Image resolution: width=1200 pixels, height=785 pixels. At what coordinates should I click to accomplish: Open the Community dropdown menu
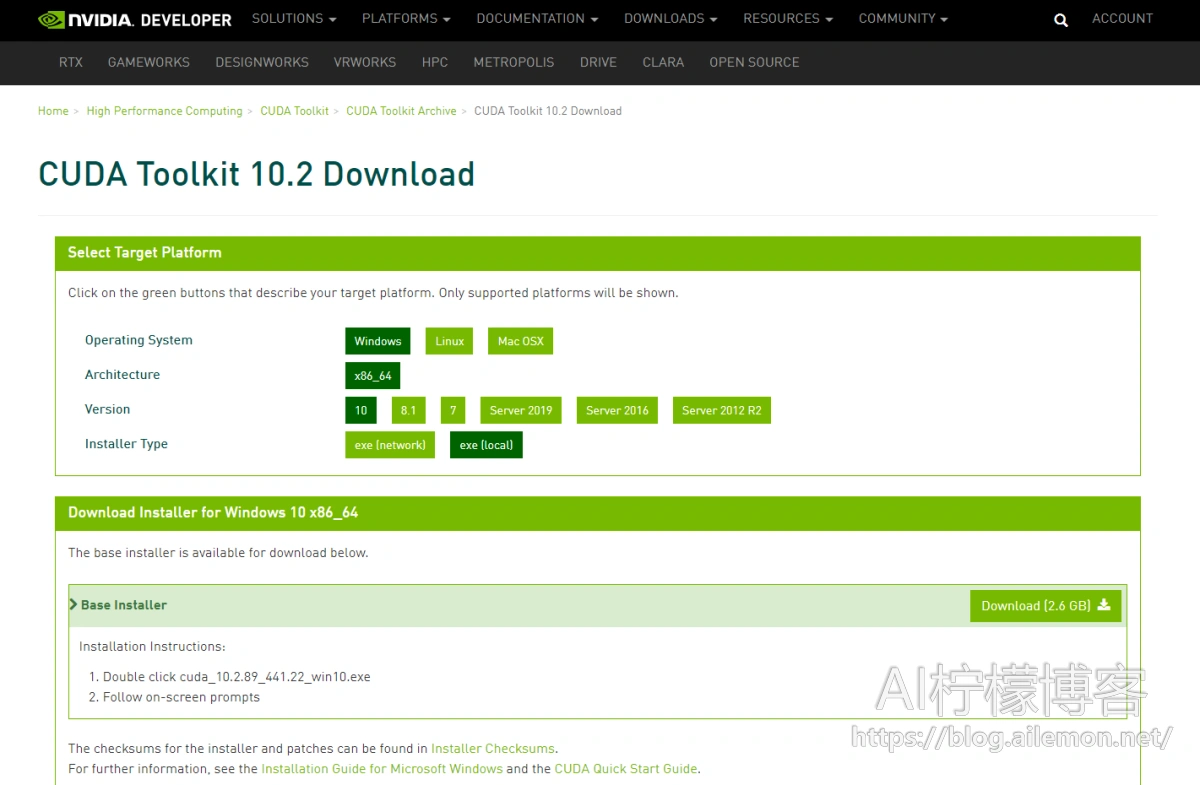pyautogui.click(x=903, y=19)
